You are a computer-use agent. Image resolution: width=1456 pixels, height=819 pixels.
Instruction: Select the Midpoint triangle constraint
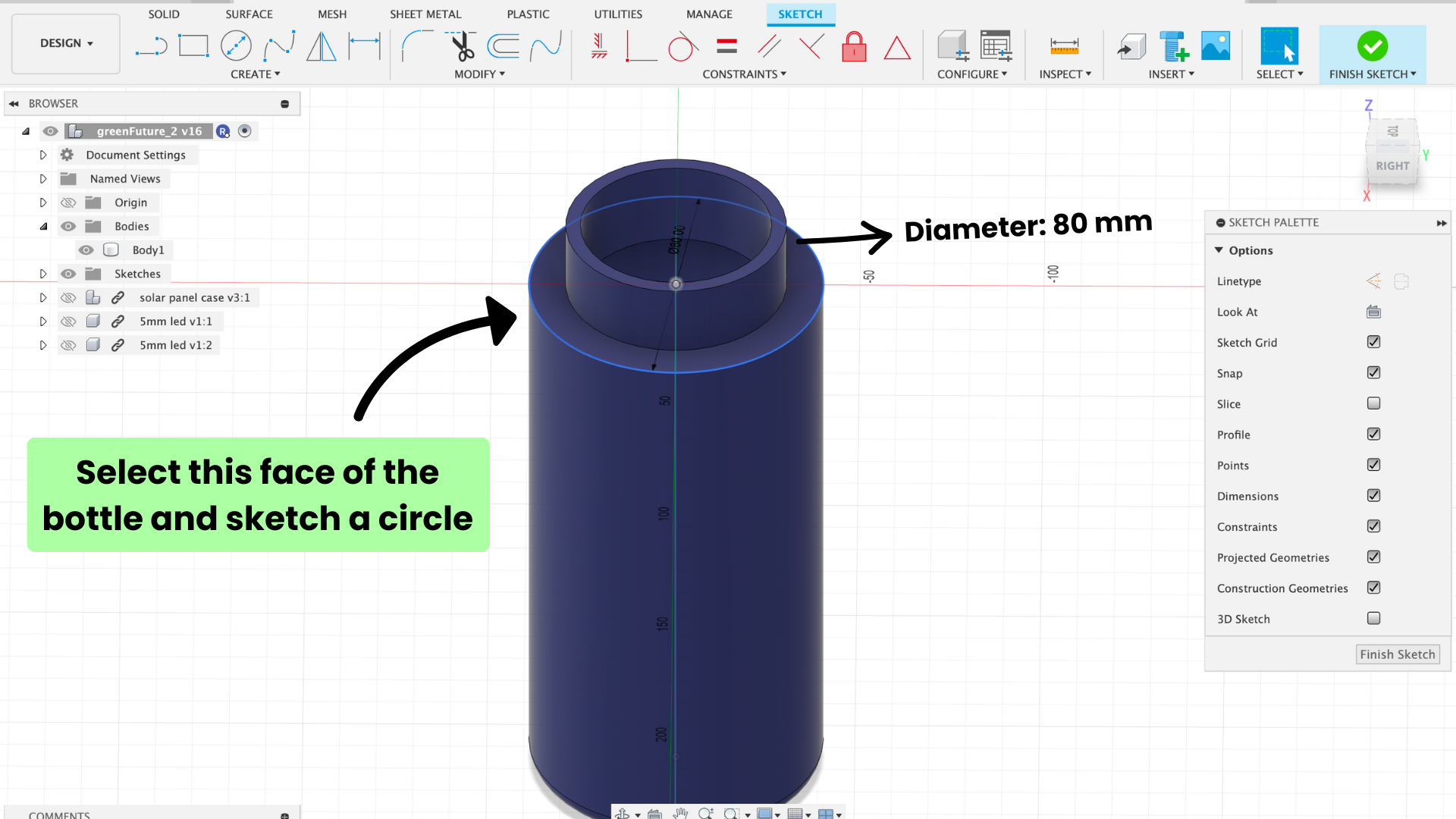pos(897,48)
